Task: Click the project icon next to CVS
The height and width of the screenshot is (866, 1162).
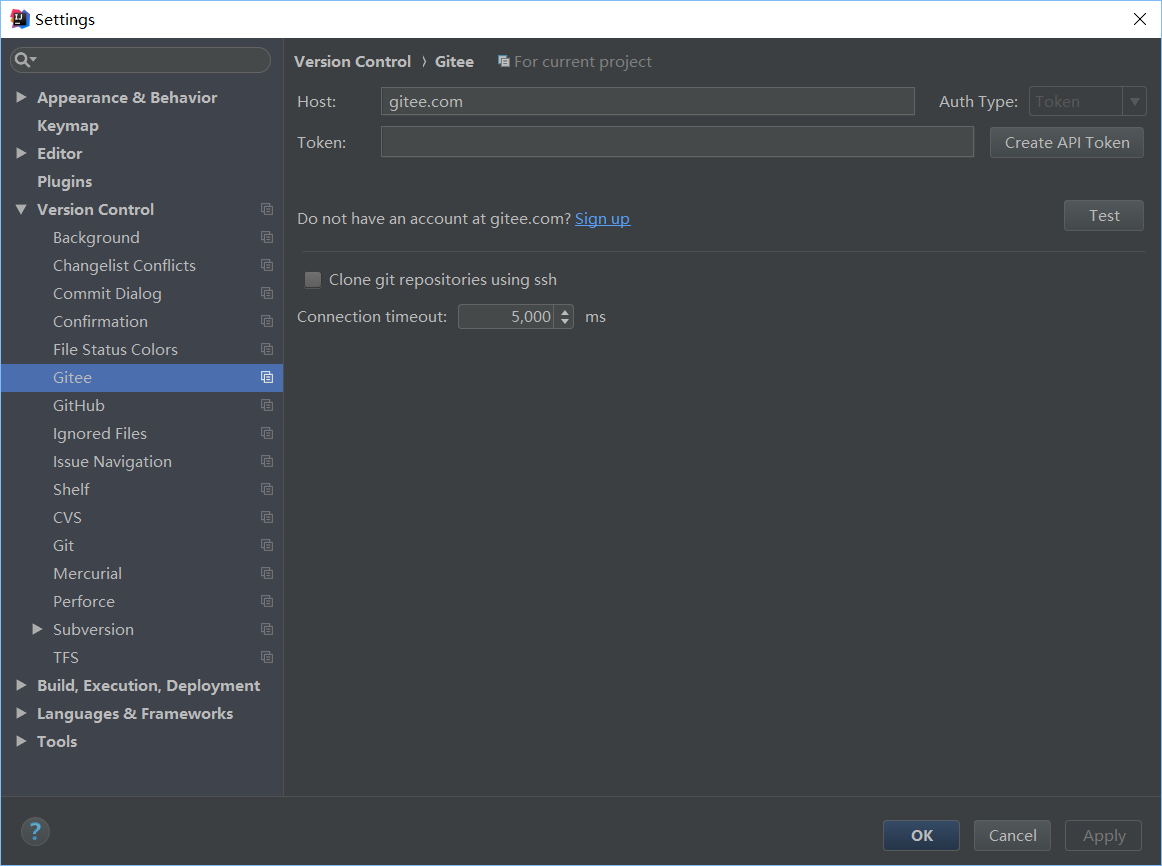Action: (x=267, y=518)
